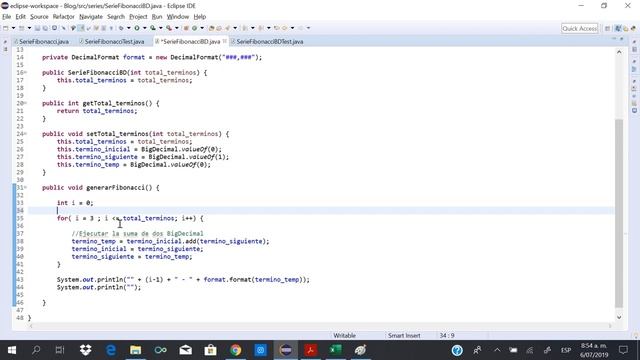Switch to the SerieFibonacciBDTest.java tab

coord(267,42)
